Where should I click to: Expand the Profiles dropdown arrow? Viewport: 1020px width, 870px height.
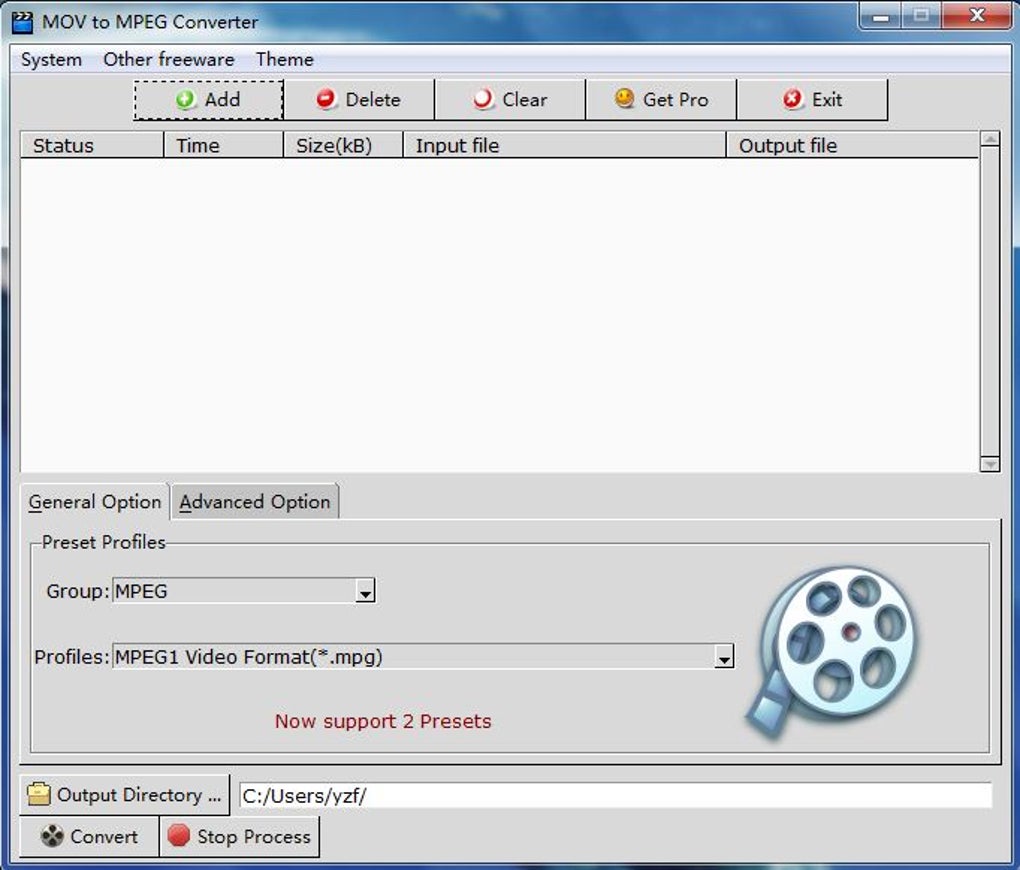(724, 657)
